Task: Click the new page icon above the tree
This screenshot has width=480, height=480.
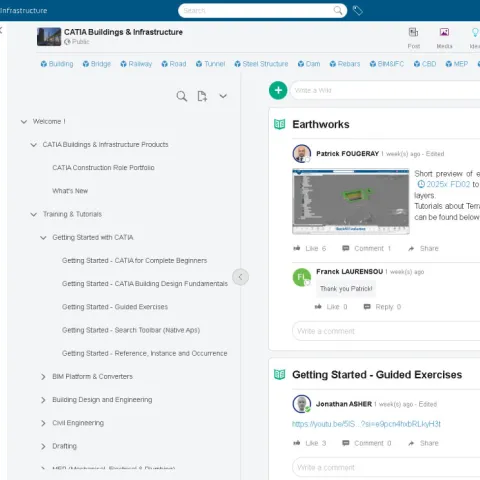Action: click(x=202, y=96)
